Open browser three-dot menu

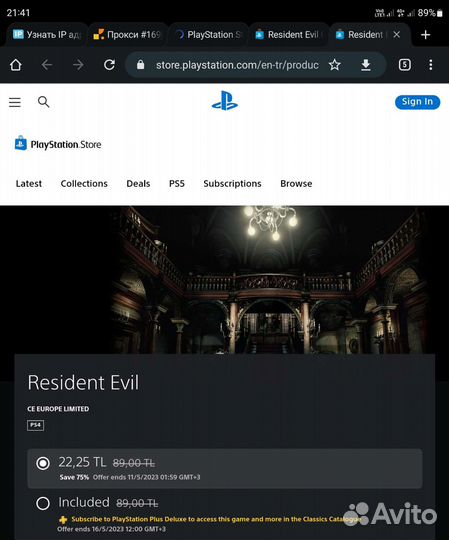click(431, 65)
